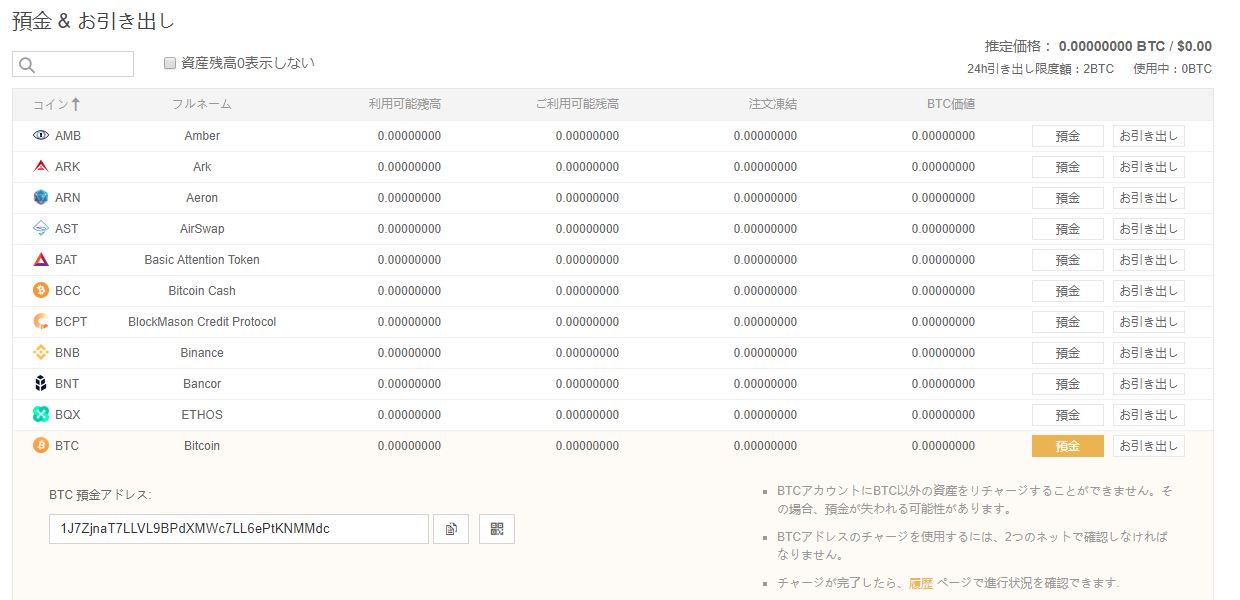This screenshot has width=1240, height=600.
Task: Click the coin search input field
Action: [73, 64]
